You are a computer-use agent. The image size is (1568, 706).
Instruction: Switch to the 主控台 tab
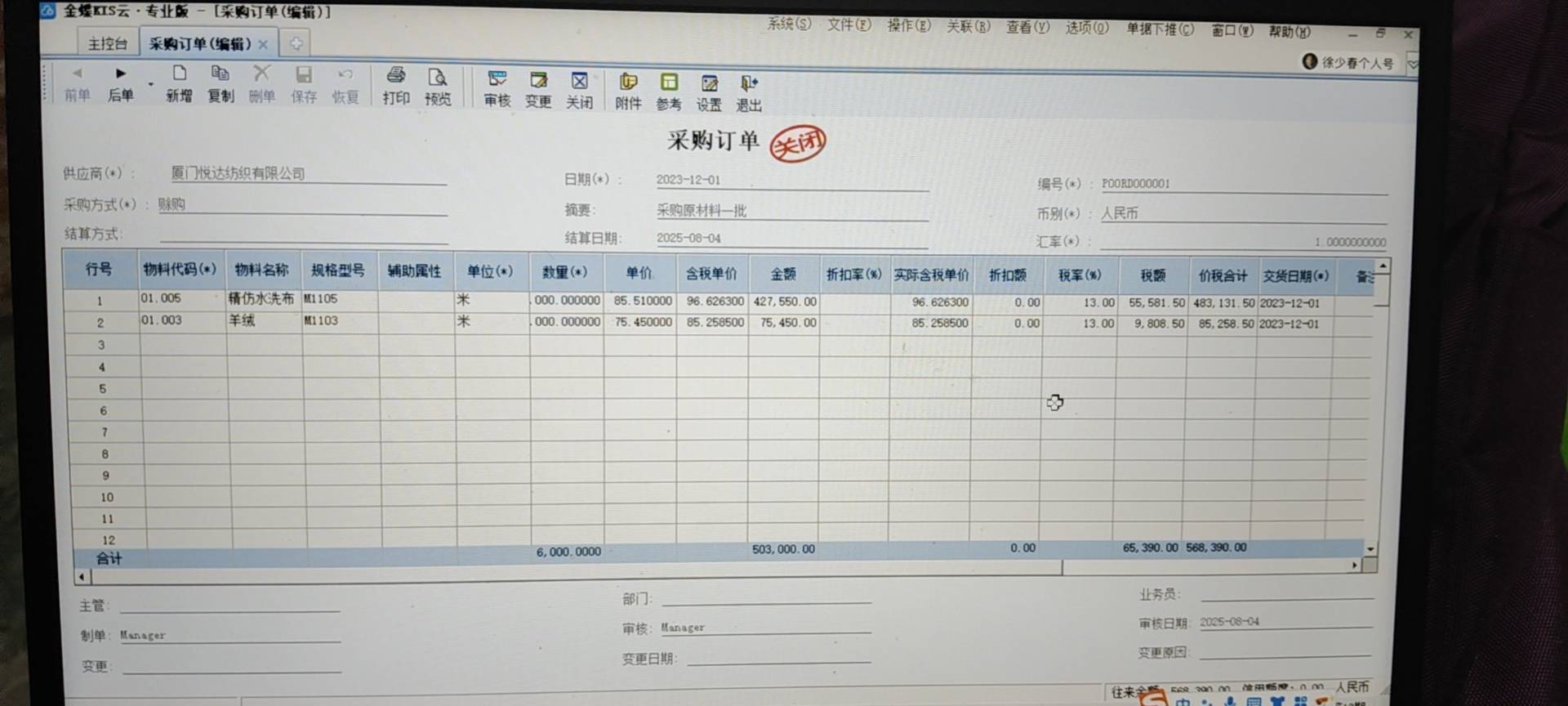[107, 43]
